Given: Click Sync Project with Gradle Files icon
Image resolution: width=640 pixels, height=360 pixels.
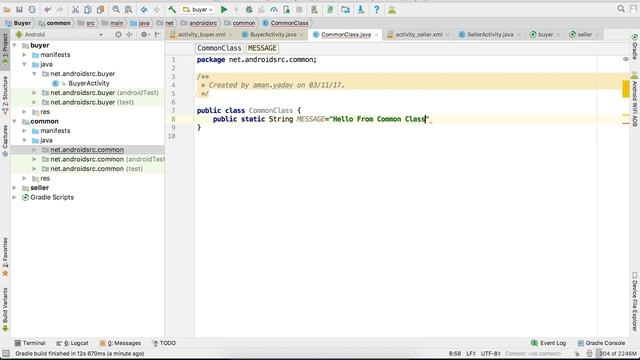Looking at the screenshot, I should (330, 9).
